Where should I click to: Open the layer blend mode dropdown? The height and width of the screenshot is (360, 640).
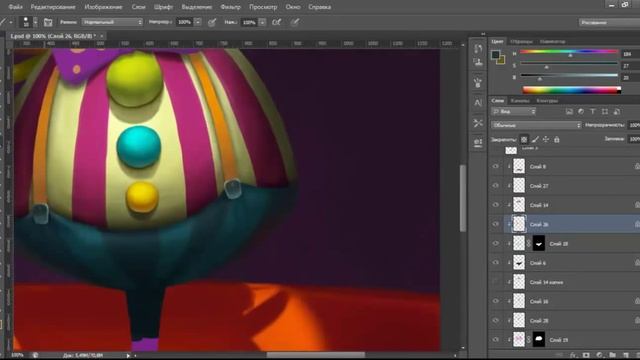tap(536, 125)
